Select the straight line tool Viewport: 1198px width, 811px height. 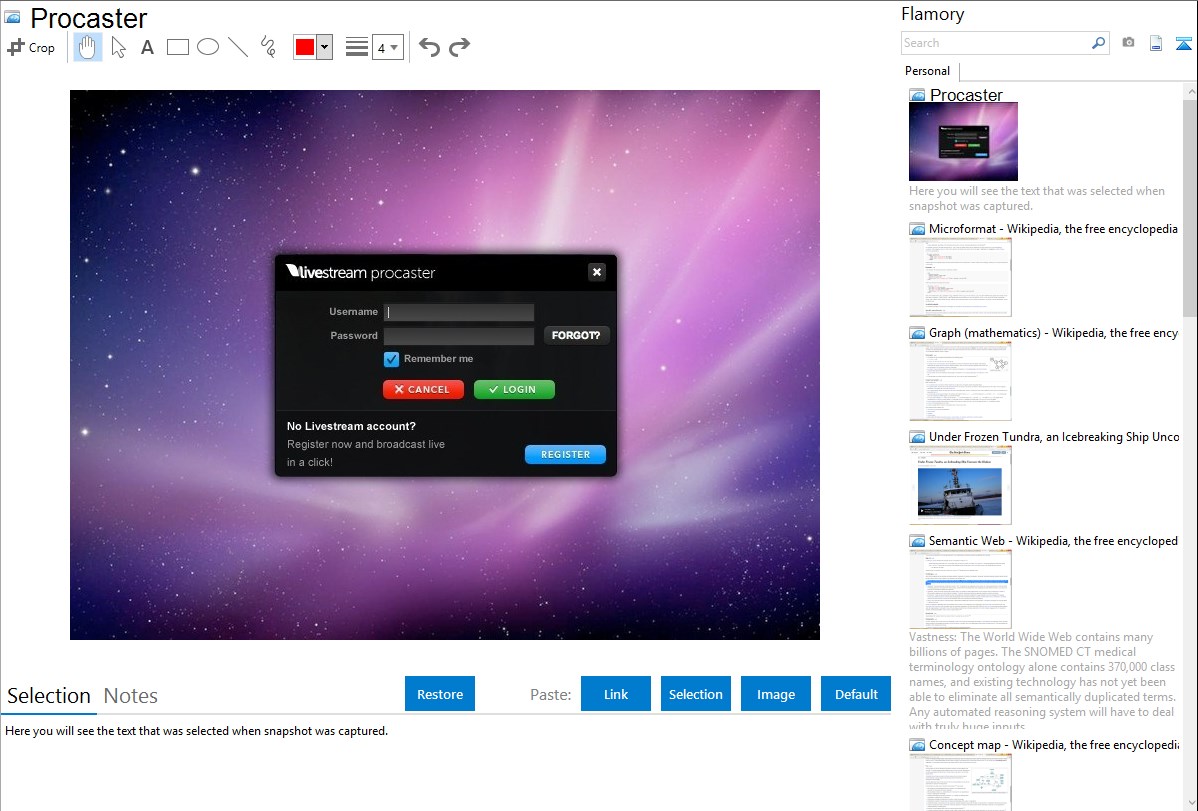tap(238, 47)
